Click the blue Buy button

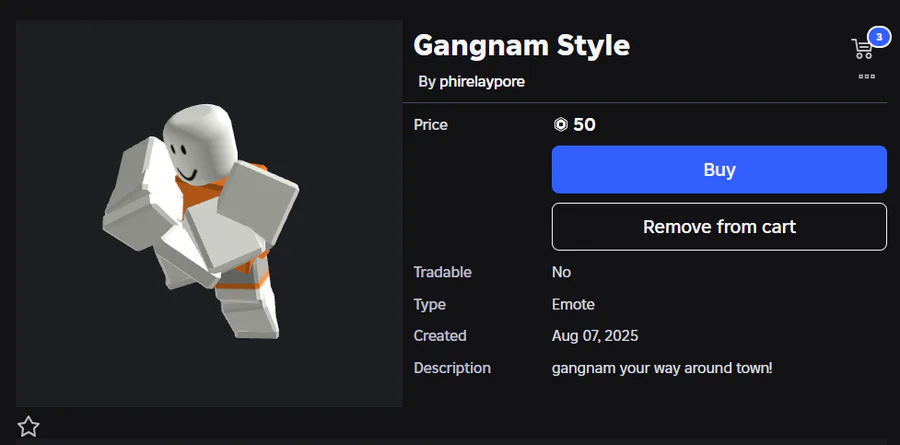[x=719, y=169]
